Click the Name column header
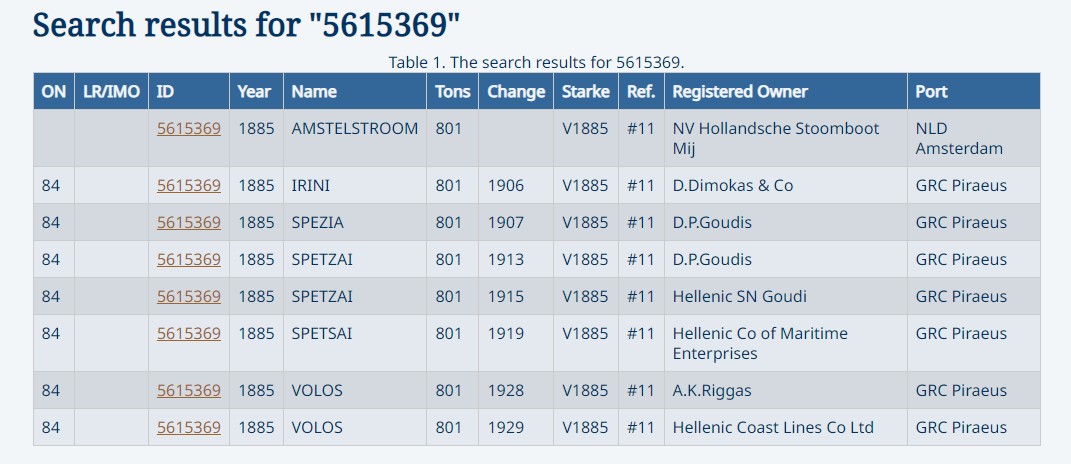This screenshot has height=464, width=1071. [x=314, y=92]
